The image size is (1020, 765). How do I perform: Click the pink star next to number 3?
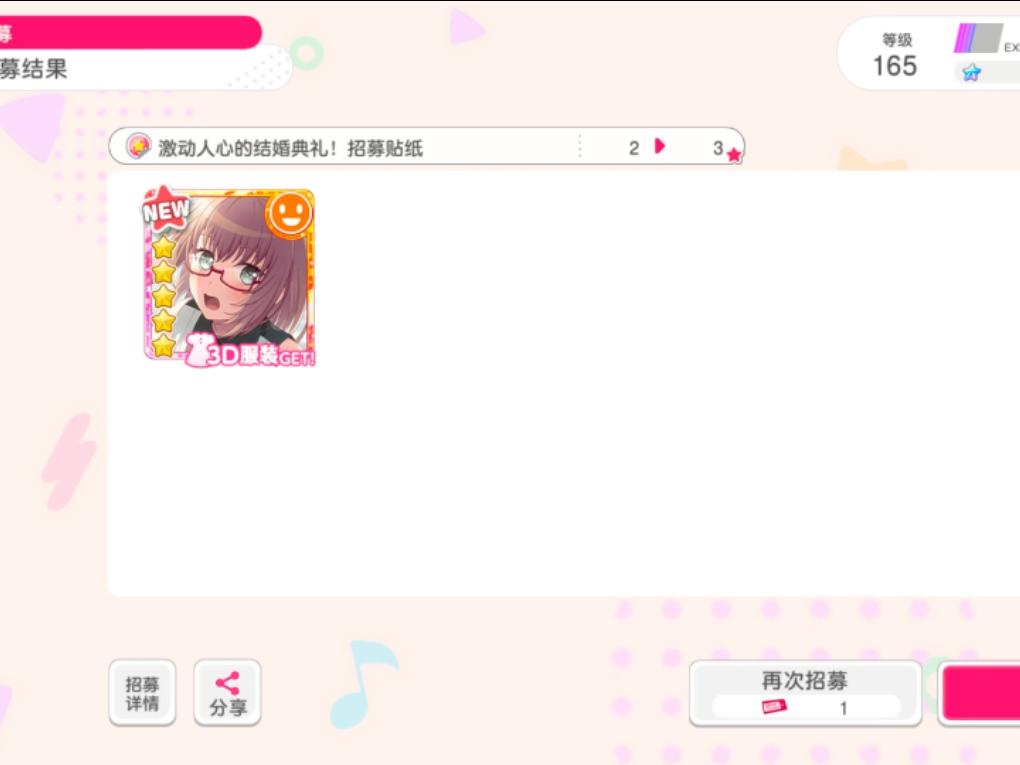[734, 155]
